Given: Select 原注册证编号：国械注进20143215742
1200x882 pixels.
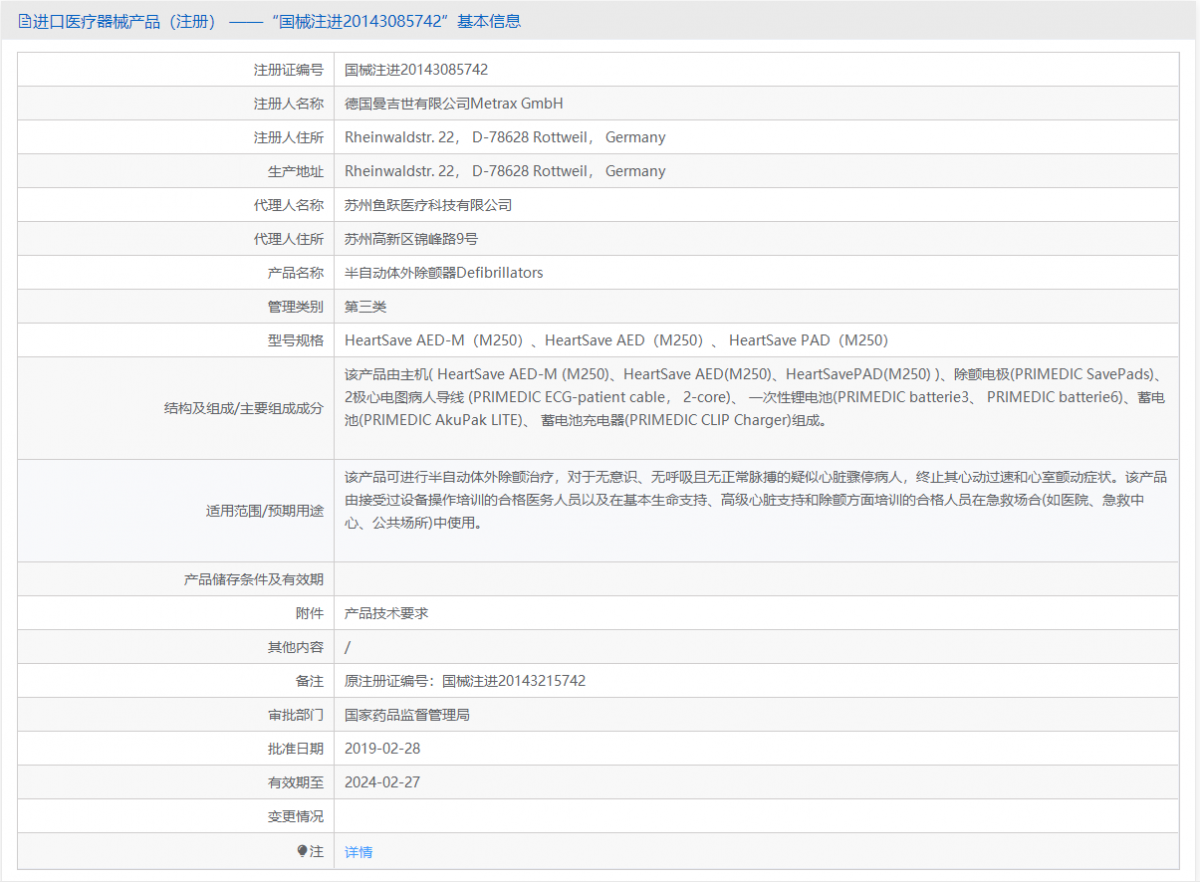Looking at the screenshot, I should 465,681.
